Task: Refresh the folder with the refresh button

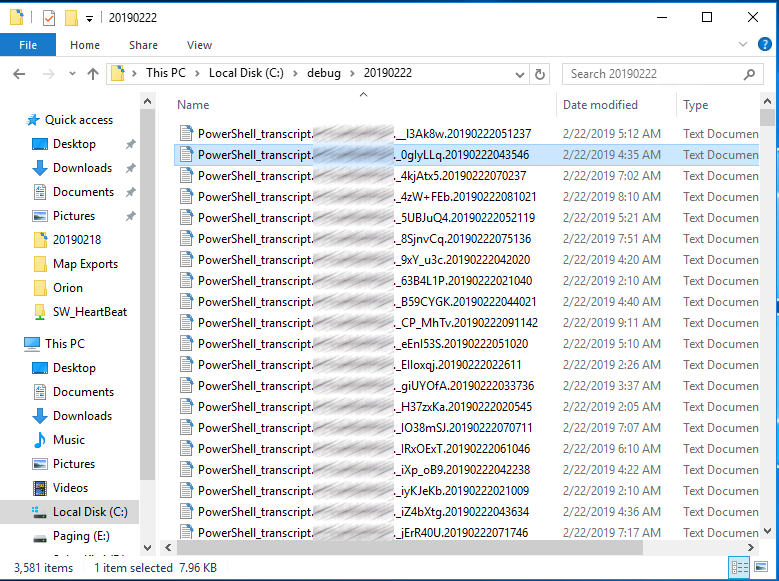Action: tap(540, 75)
